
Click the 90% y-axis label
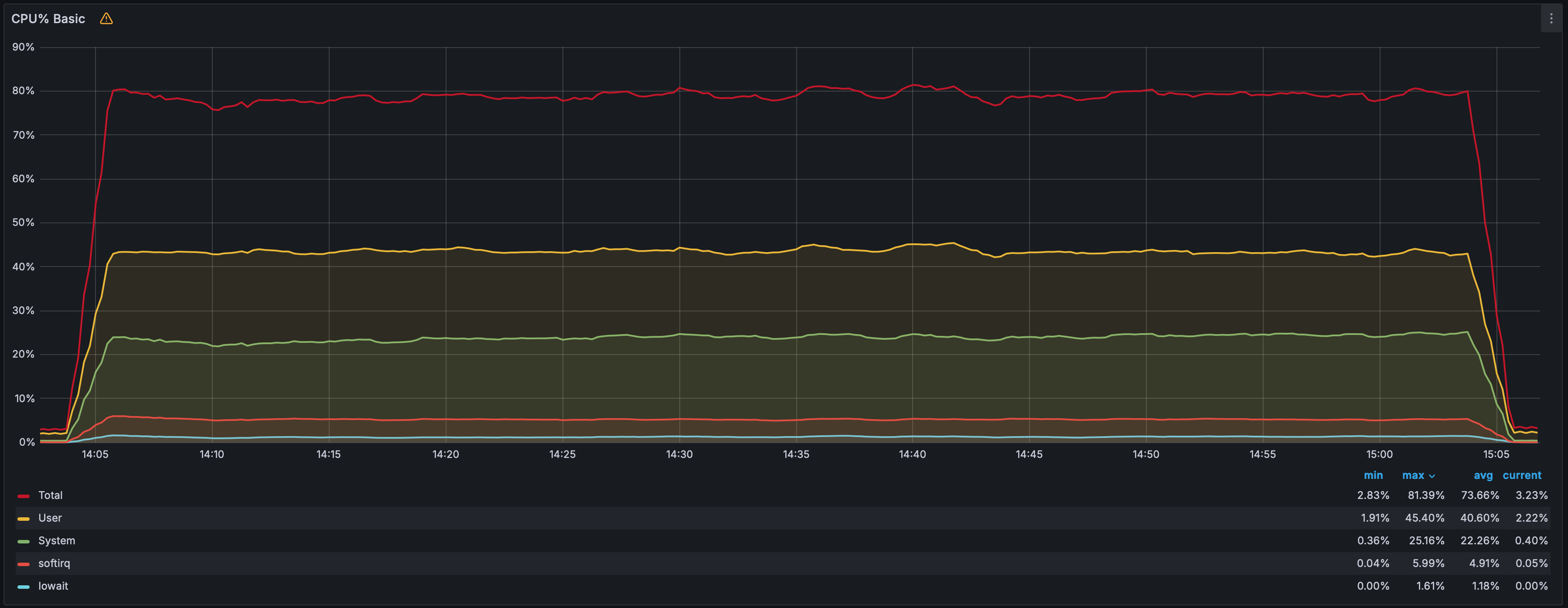(23, 48)
